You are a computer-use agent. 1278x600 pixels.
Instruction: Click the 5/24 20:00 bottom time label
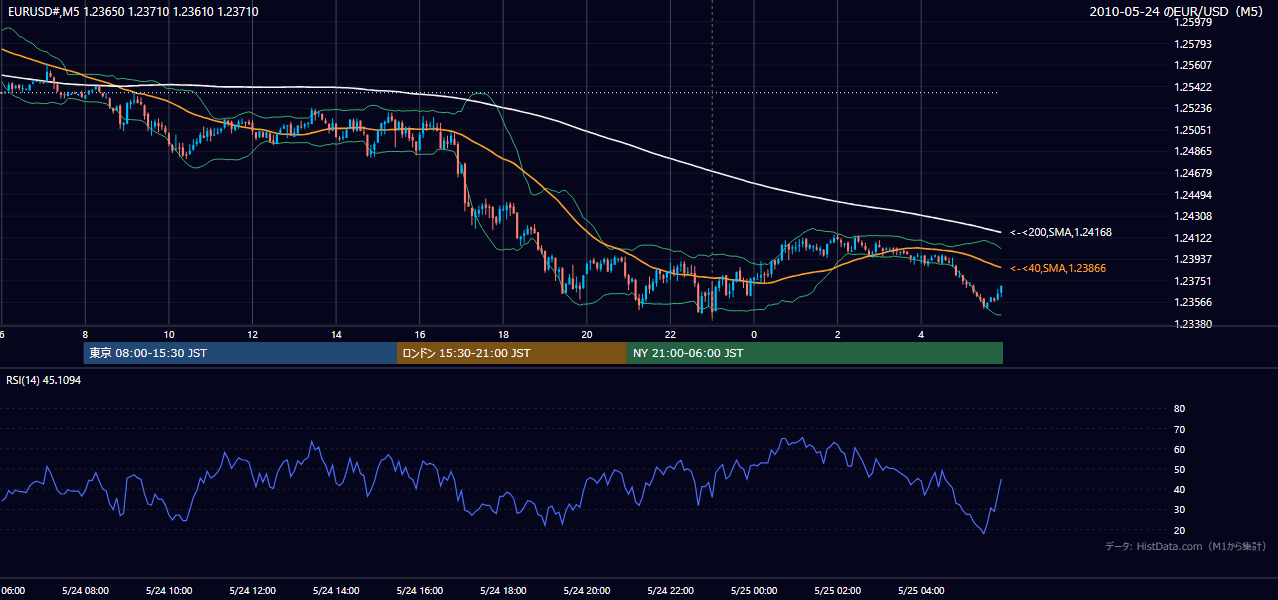tap(587, 590)
